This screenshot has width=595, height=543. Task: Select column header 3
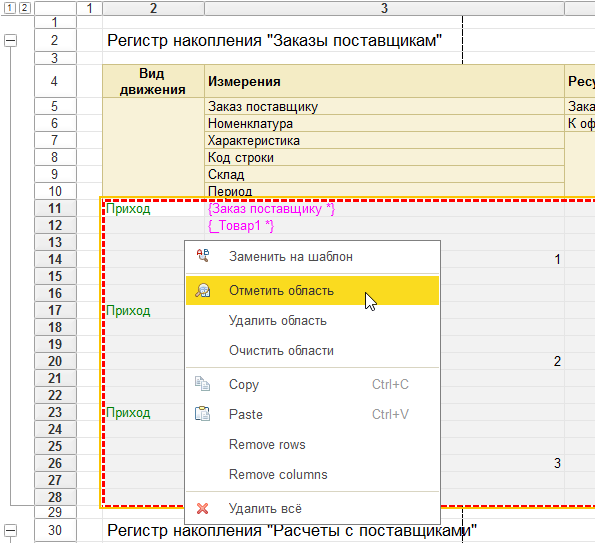[x=384, y=8]
